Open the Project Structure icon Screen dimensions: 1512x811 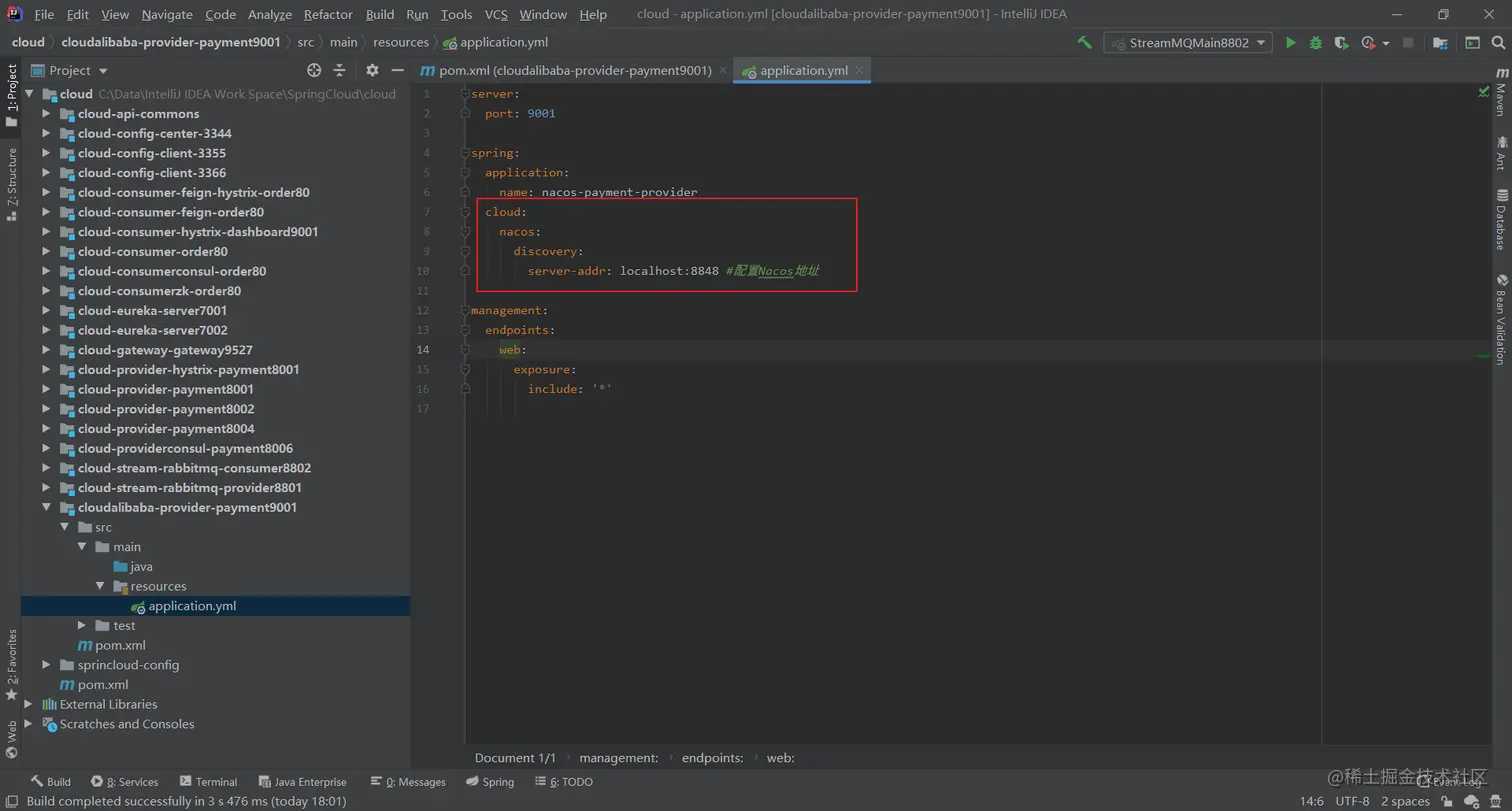(1440, 43)
